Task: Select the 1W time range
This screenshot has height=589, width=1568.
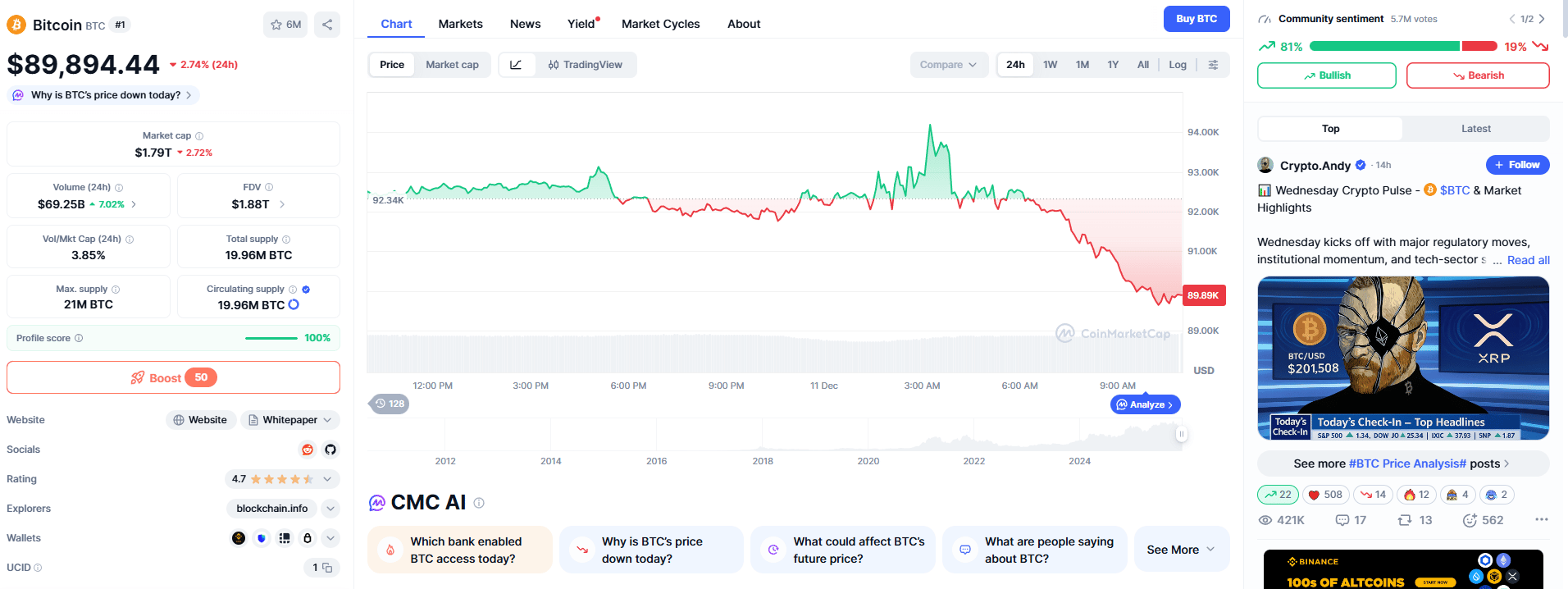Action: pyautogui.click(x=1051, y=65)
